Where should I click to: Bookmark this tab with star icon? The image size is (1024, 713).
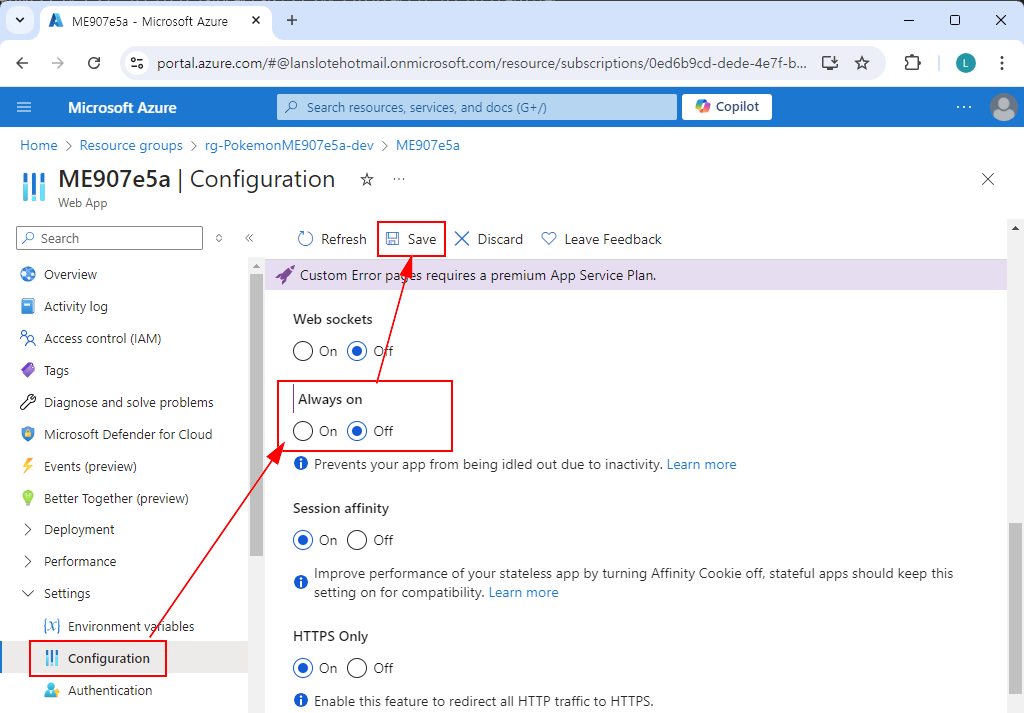[x=862, y=63]
